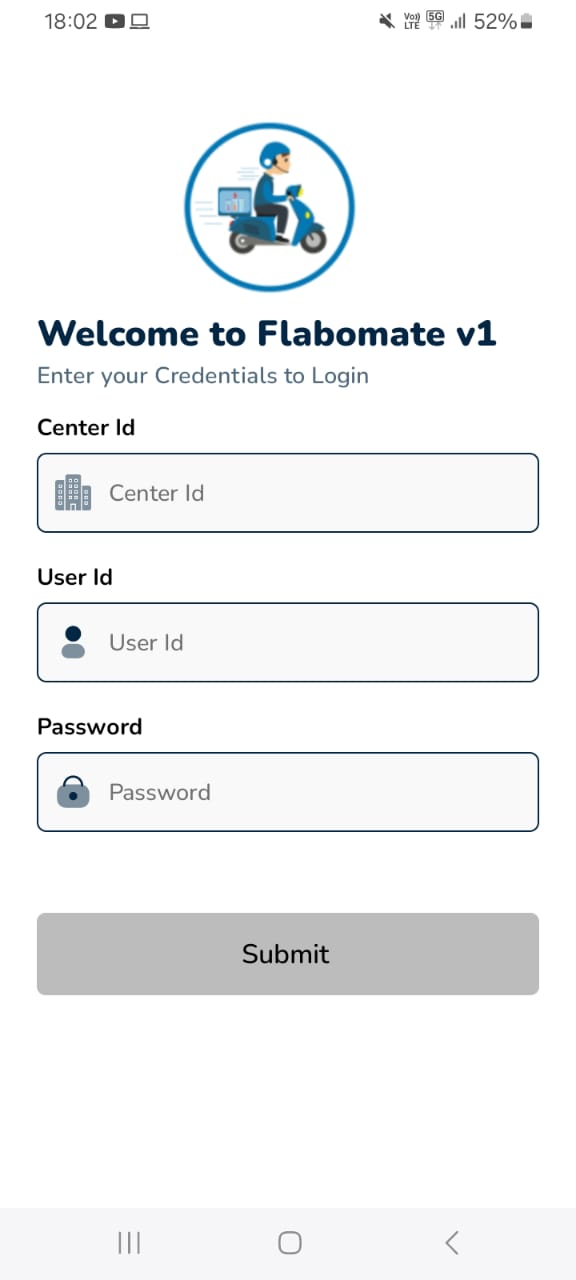576x1280 pixels.
Task: Click the person icon in User Id field
Action: coord(73,642)
